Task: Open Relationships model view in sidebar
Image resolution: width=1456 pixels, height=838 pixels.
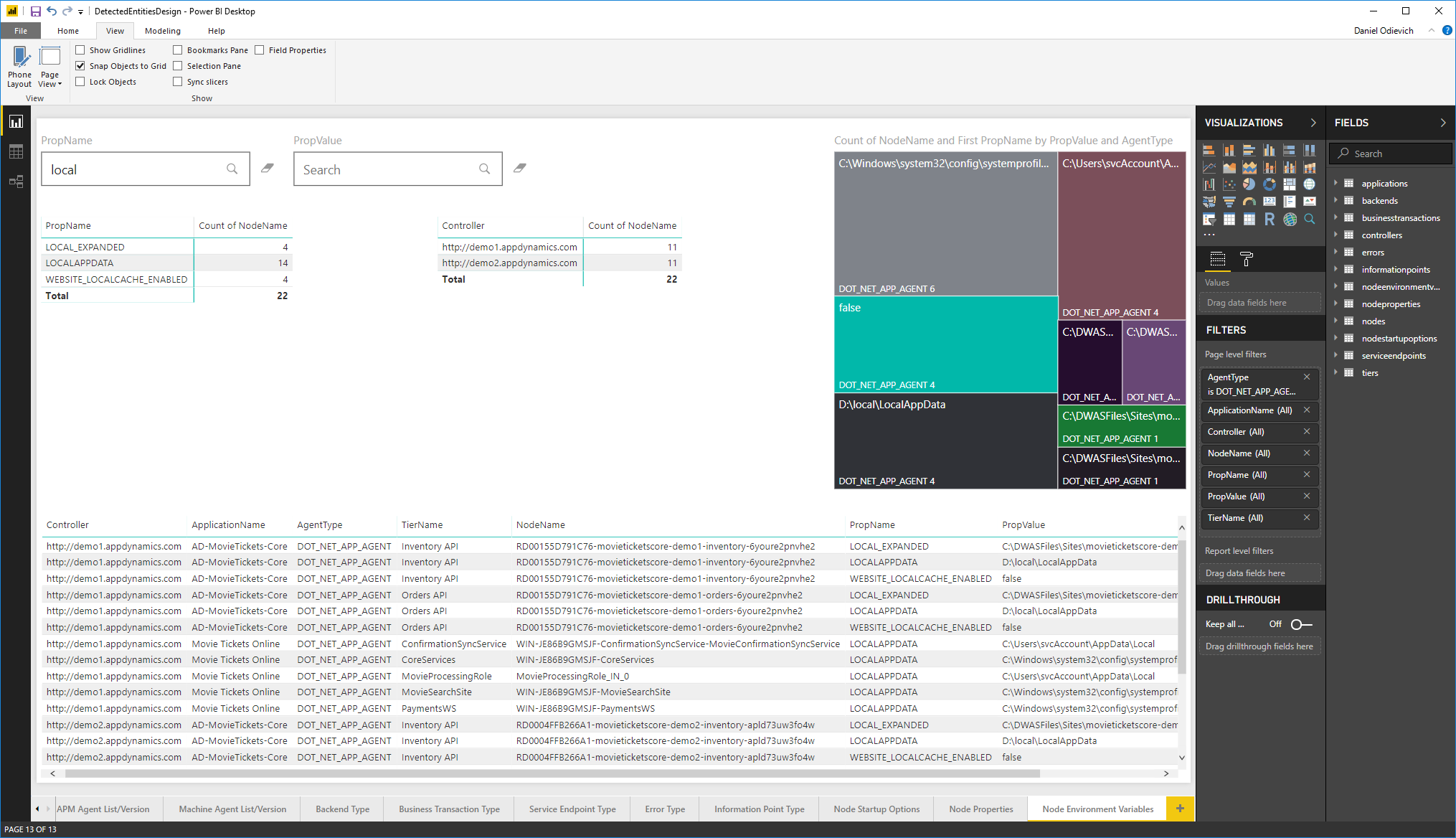Action: tap(16, 182)
